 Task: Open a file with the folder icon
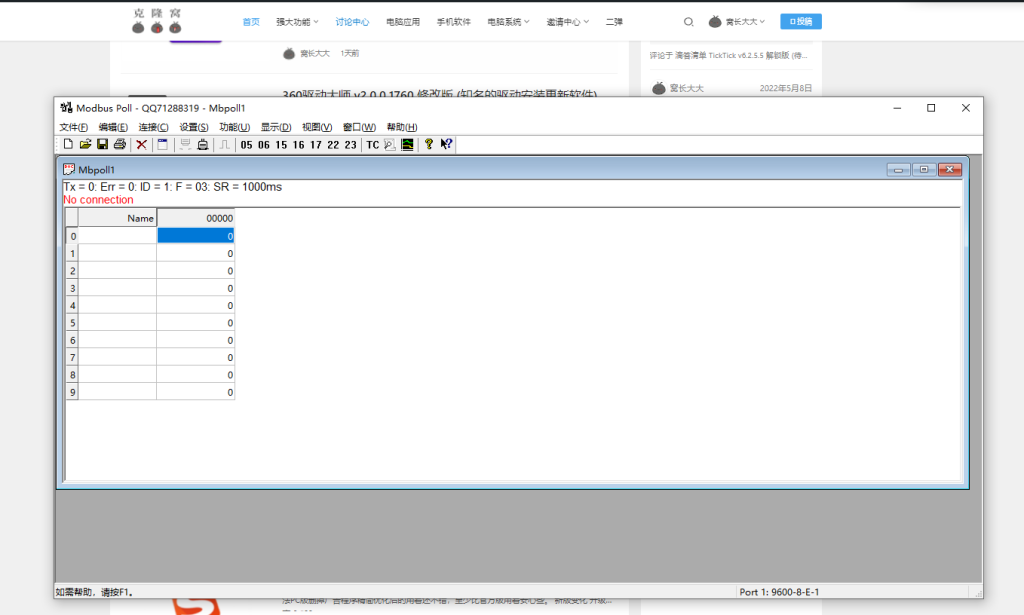pyautogui.click(x=85, y=144)
